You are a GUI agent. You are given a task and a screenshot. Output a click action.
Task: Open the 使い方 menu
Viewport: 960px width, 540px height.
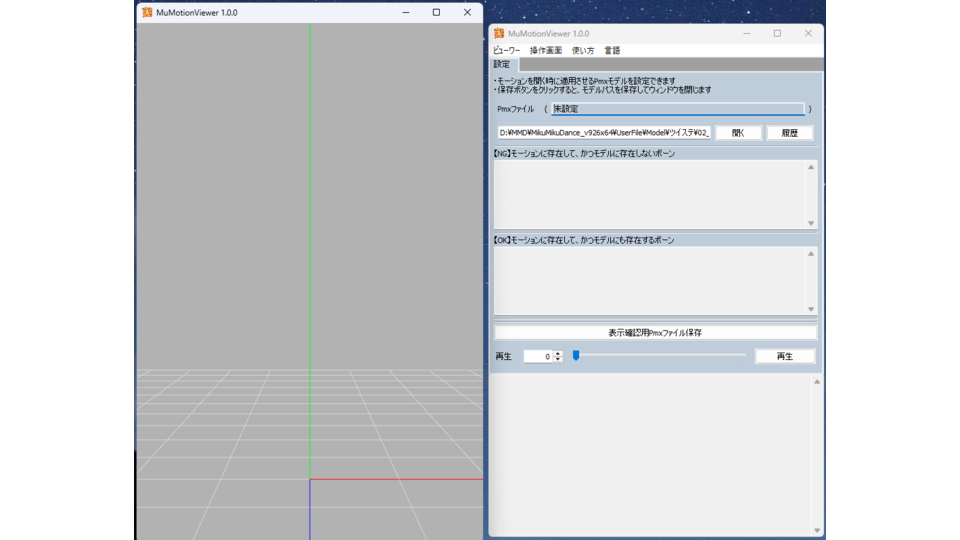583,50
